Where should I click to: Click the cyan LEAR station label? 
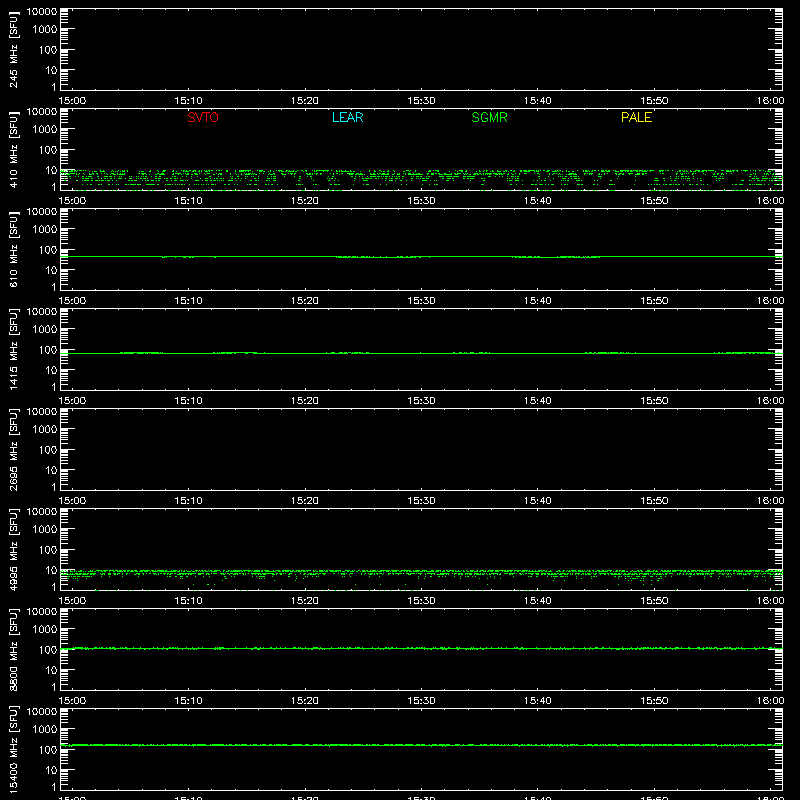pyautogui.click(x=347, y=117)
